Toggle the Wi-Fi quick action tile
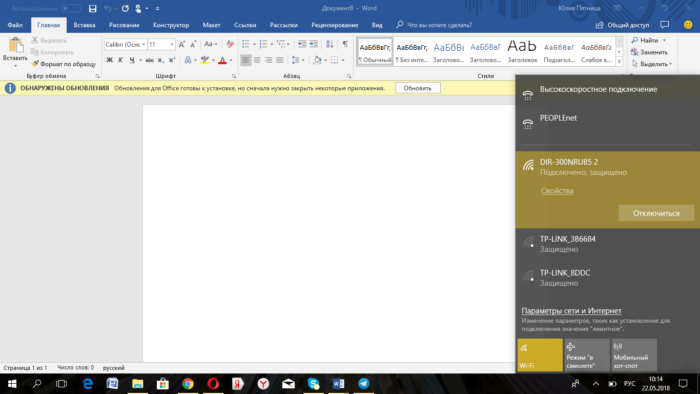The height and width of the screenshot is (394, 700). click(540, 355)
